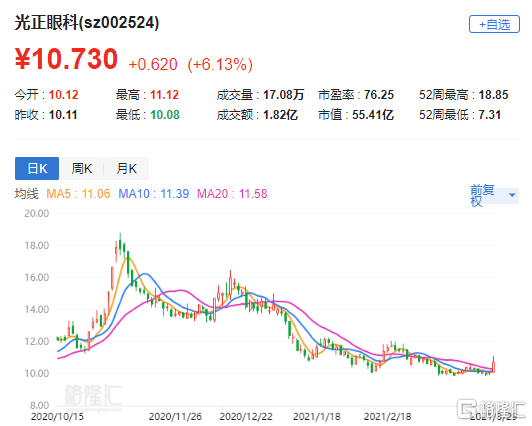
Task: Click the 52周最低 value 7.31
Action: point(490,115)
